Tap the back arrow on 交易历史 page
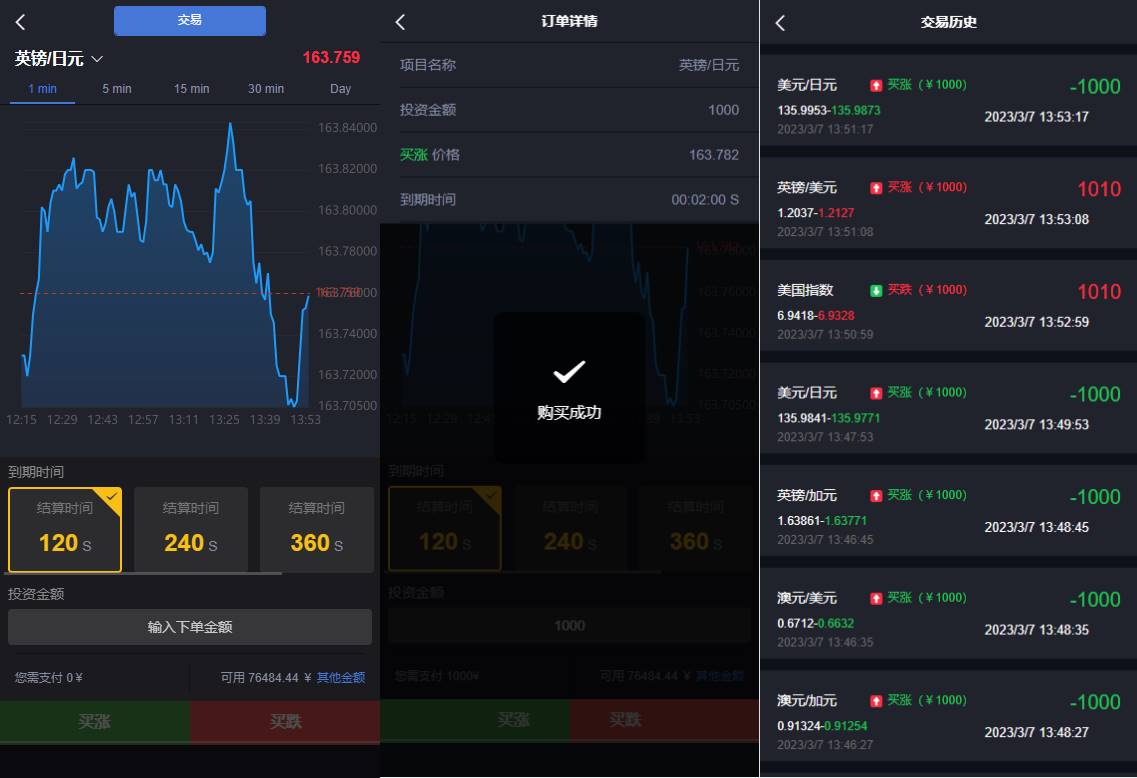Viewport: 1137px width, 778px height. pos(780,22)
